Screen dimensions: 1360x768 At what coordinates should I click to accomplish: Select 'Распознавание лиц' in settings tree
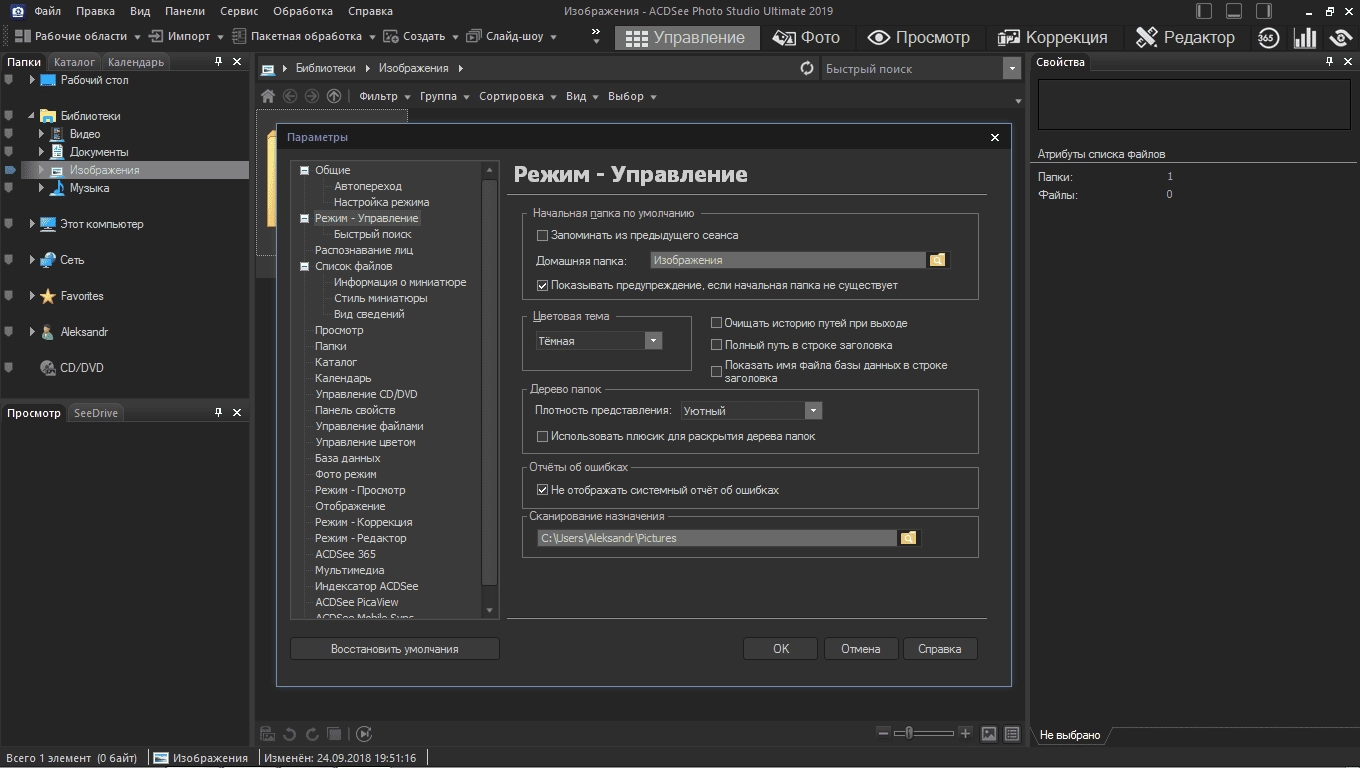[x=364, y=250]
